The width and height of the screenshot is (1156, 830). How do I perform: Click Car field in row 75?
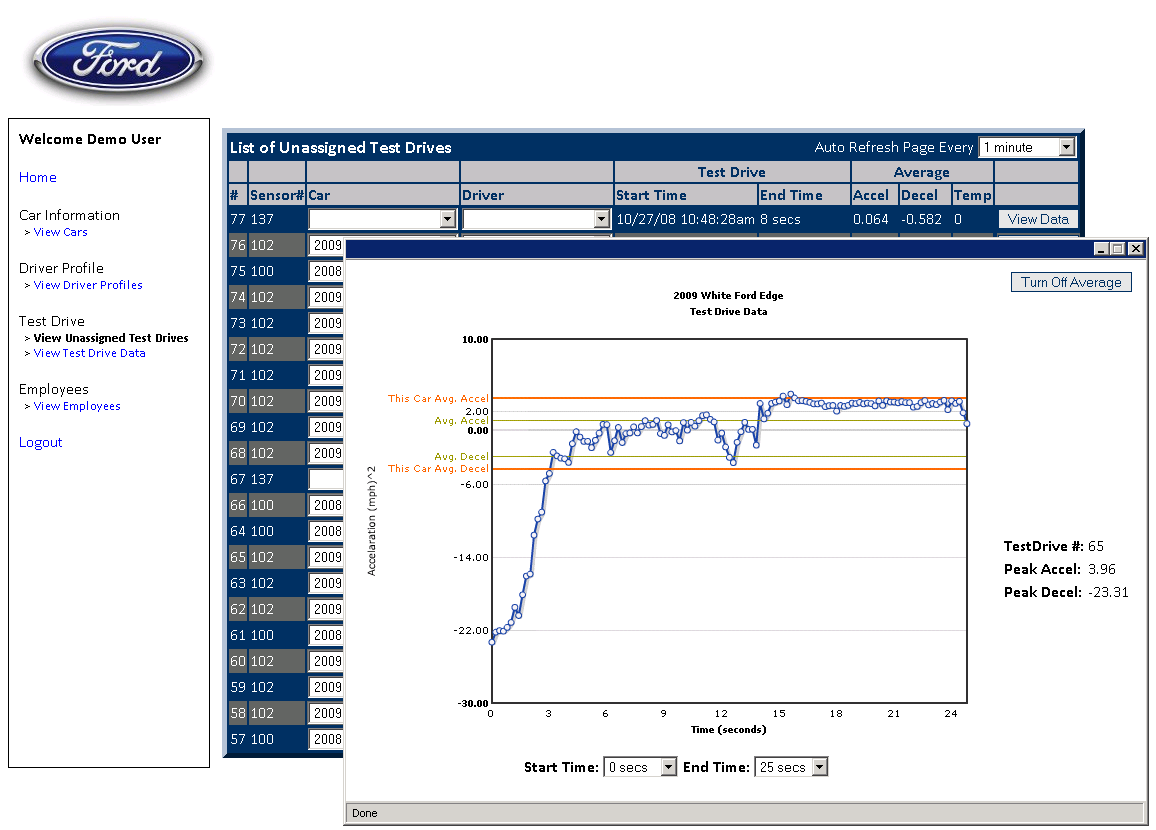pyautogui.click(x=326, y=271)
